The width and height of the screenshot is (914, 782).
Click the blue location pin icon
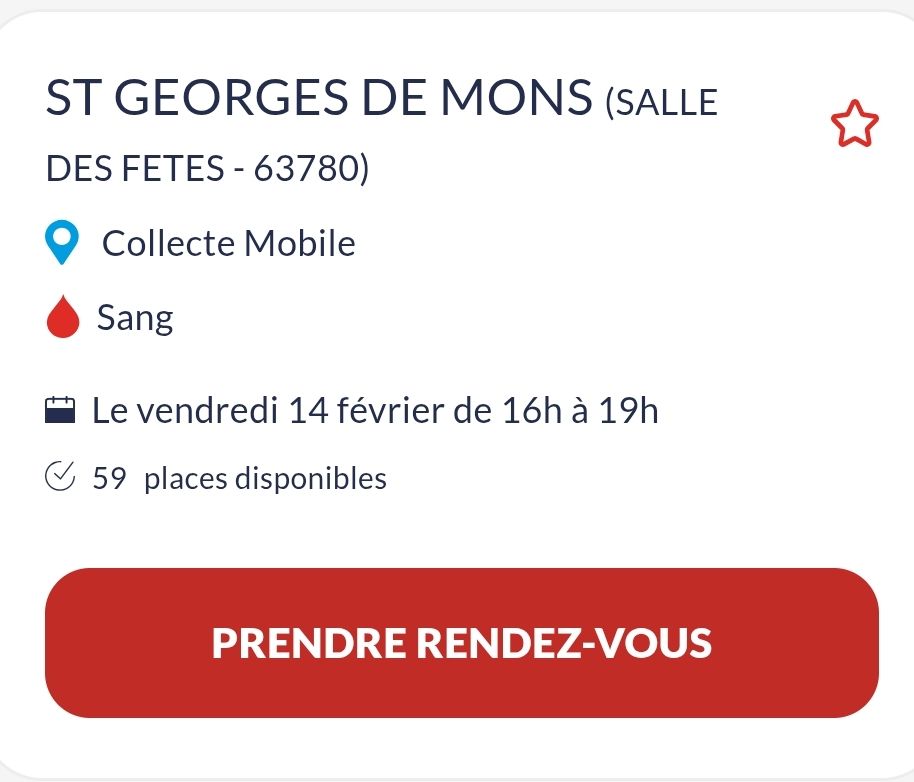click(x=62, y=244)
